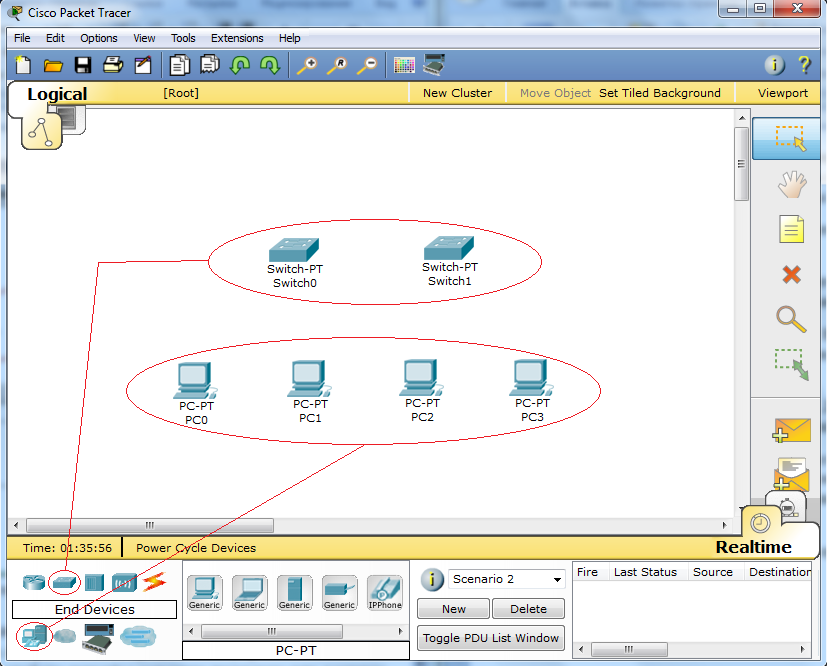
Task: Redo with the green right arrow
Action: (270, 65)
